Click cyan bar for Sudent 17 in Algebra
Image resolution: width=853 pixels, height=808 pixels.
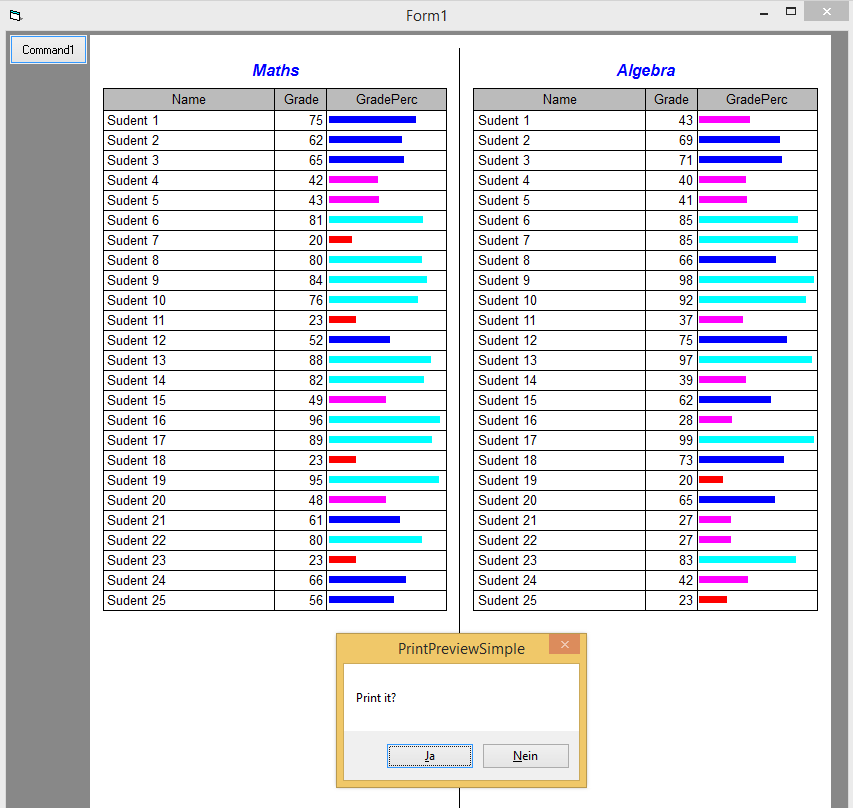point(756,440)
